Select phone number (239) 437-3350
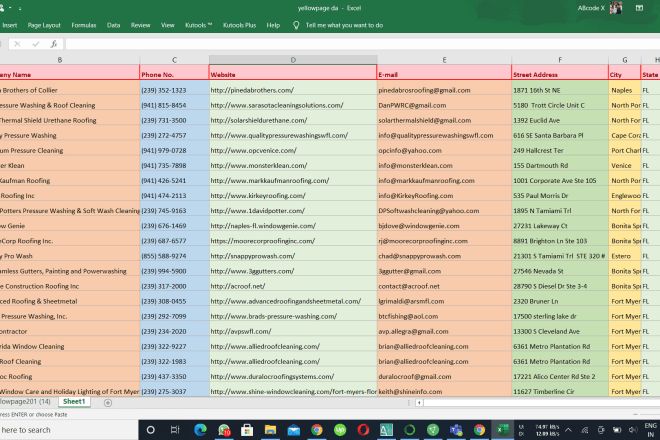 (x=174, y=376)
